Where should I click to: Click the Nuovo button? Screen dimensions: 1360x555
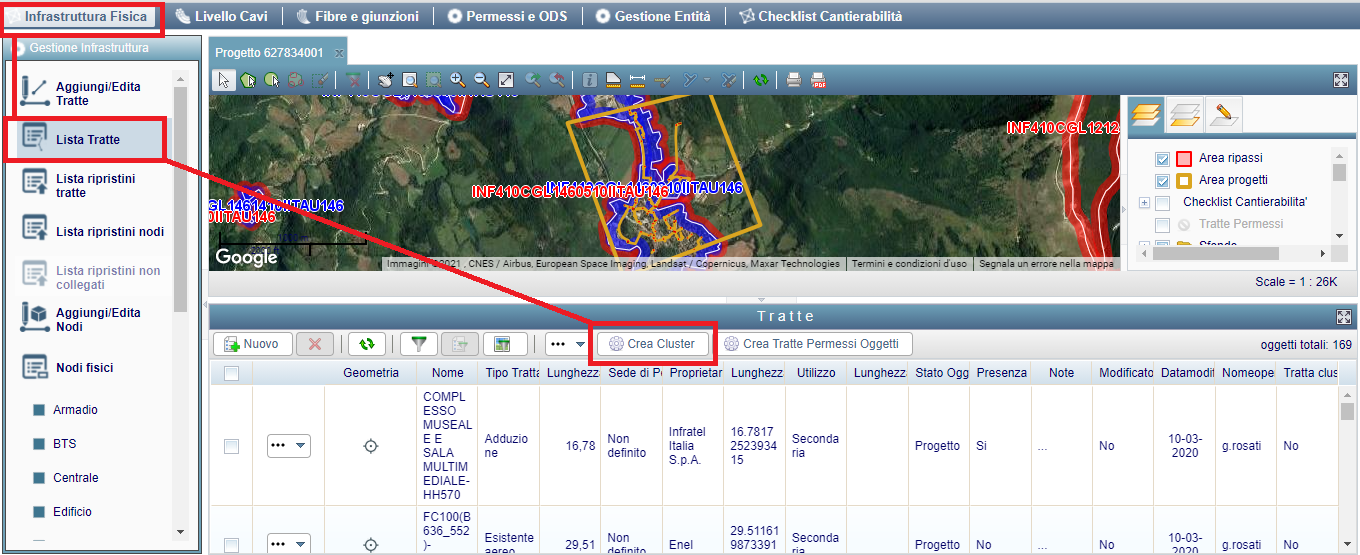(x=252, y=344)
